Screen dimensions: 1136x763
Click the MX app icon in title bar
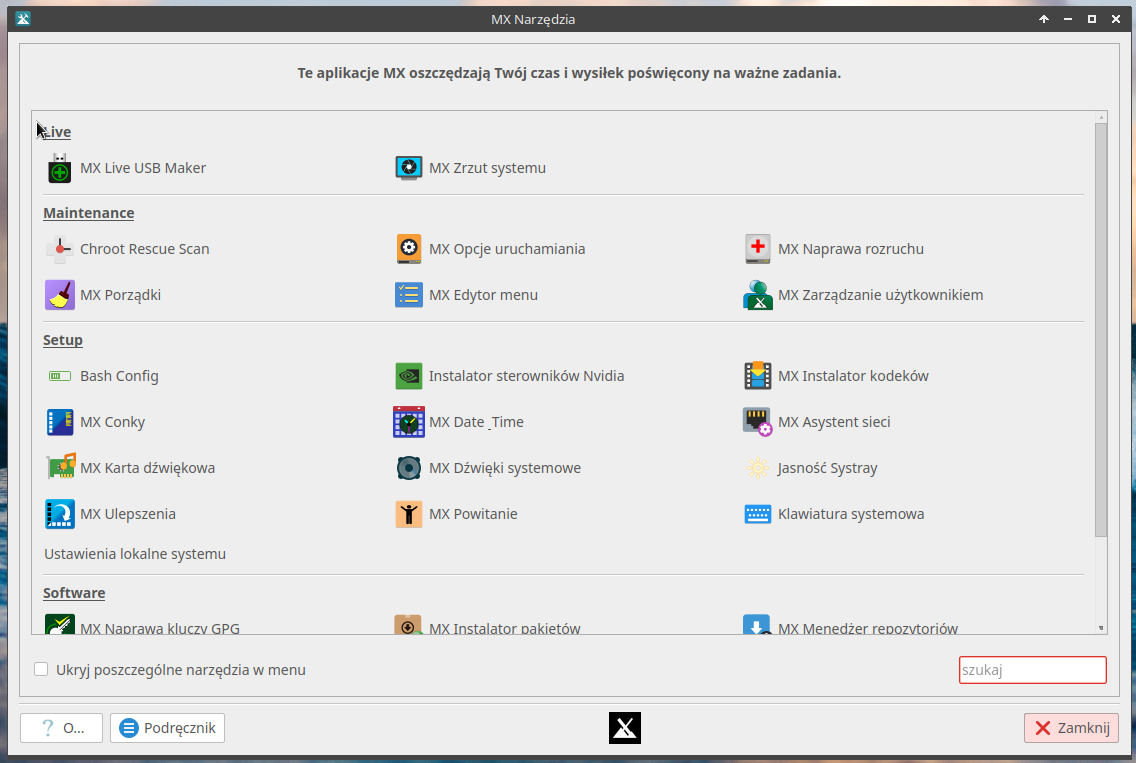coord(22,19)
